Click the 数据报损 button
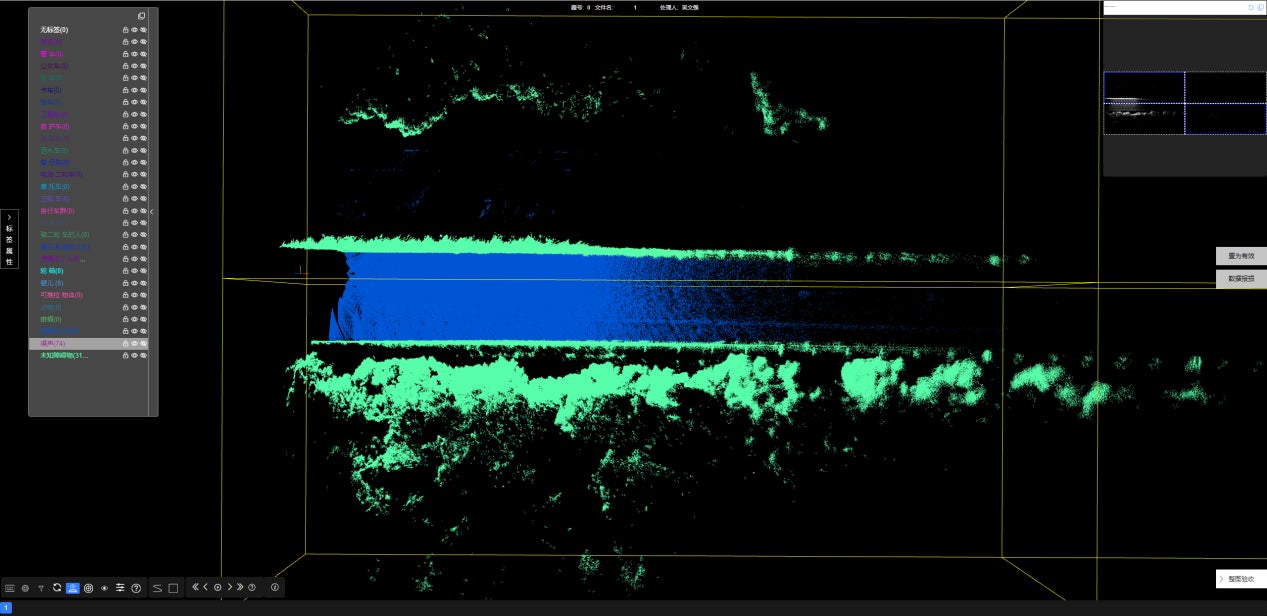The image size is (1267, 616). (x=1241, y=279)
